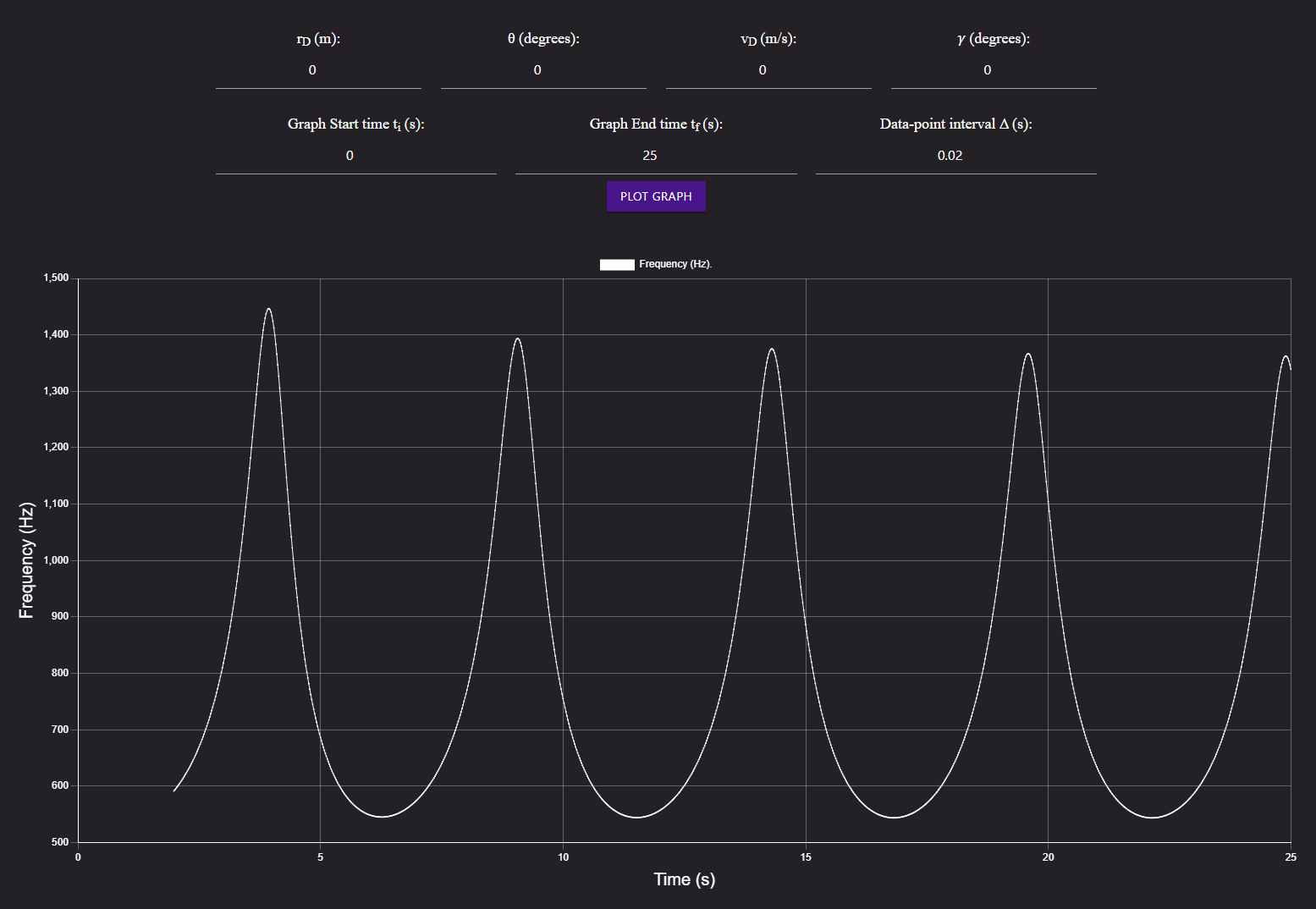Select the θ (degrees): label text
Screen dimensions: 1316x909
(543, 39)
